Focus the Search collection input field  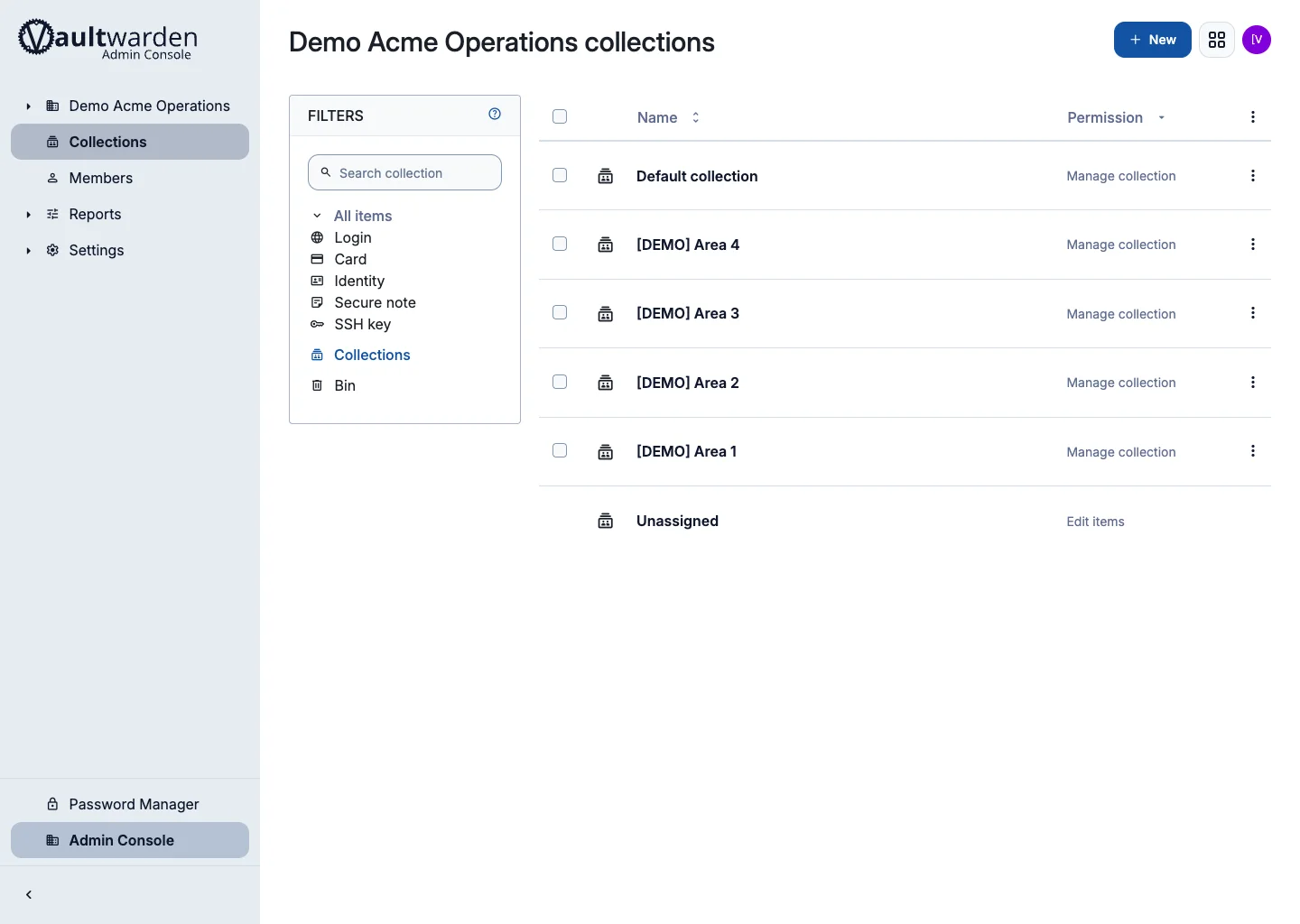click(404, 172)
